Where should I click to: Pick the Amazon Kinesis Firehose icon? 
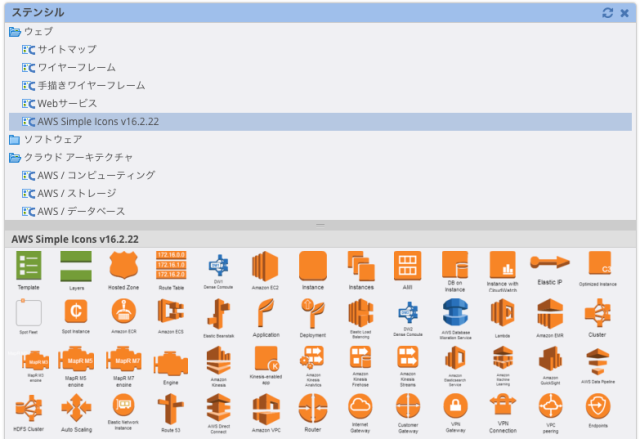(360, 357)
